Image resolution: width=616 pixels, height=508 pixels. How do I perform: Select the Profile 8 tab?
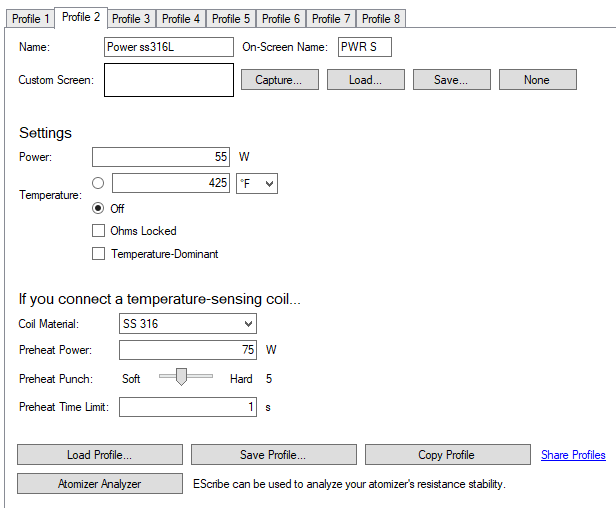coord(381,19)
